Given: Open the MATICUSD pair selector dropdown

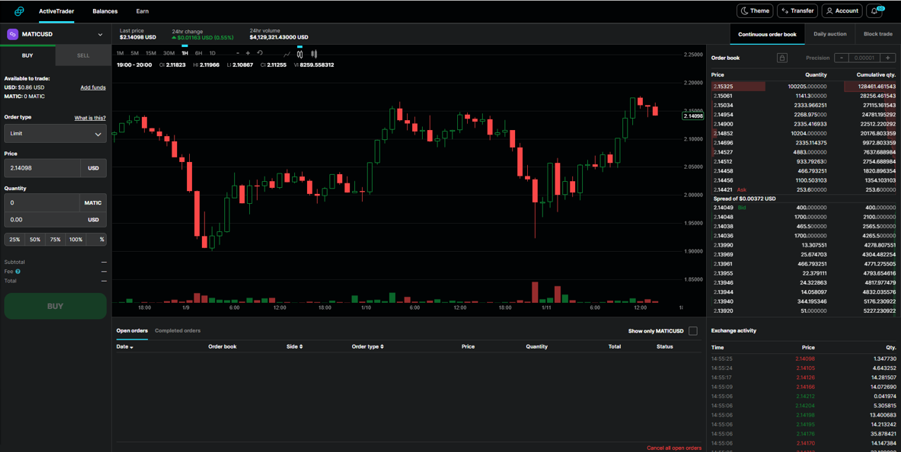Looking at the screenshot, I should click(x=55, y=34).
